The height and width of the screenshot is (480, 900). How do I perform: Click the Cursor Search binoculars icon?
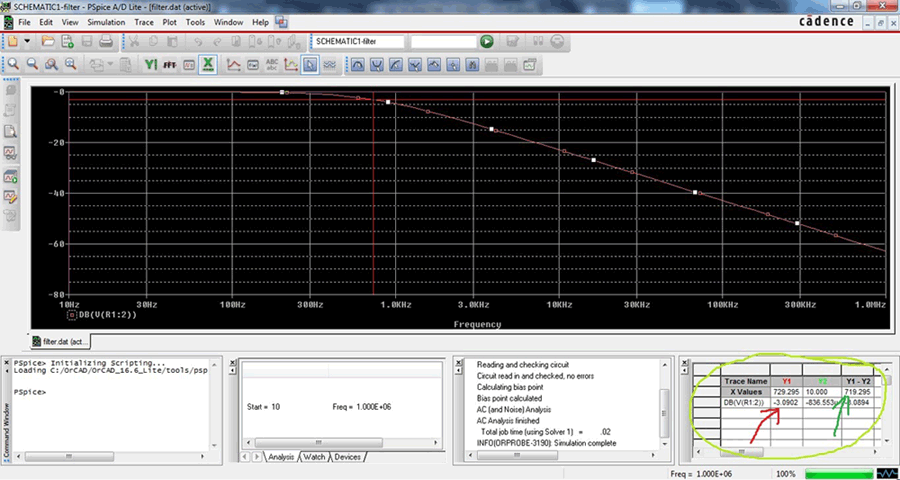pyautogui.click(x=472, y=65)
